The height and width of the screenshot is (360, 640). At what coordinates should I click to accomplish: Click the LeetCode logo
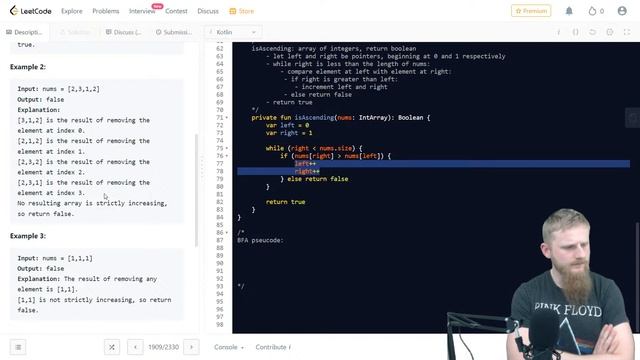coord(31,11)
